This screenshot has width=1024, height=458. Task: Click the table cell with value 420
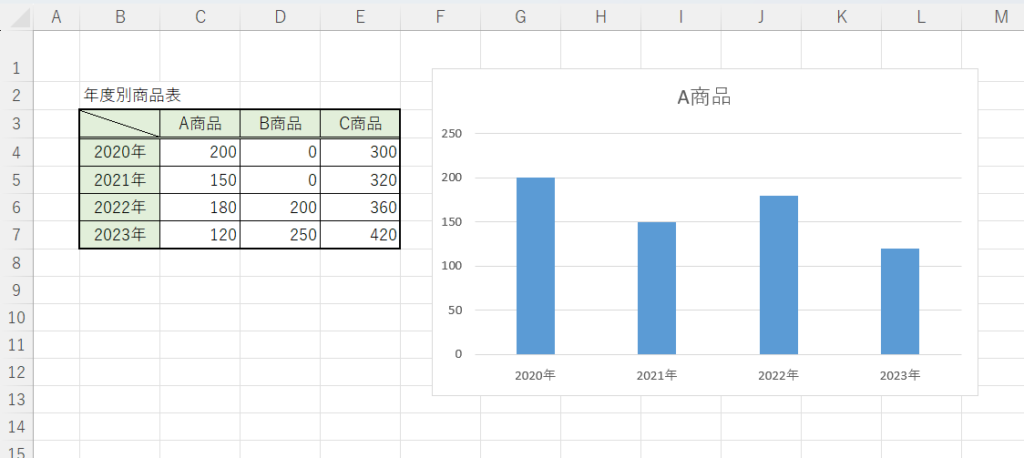click(360, 236)
